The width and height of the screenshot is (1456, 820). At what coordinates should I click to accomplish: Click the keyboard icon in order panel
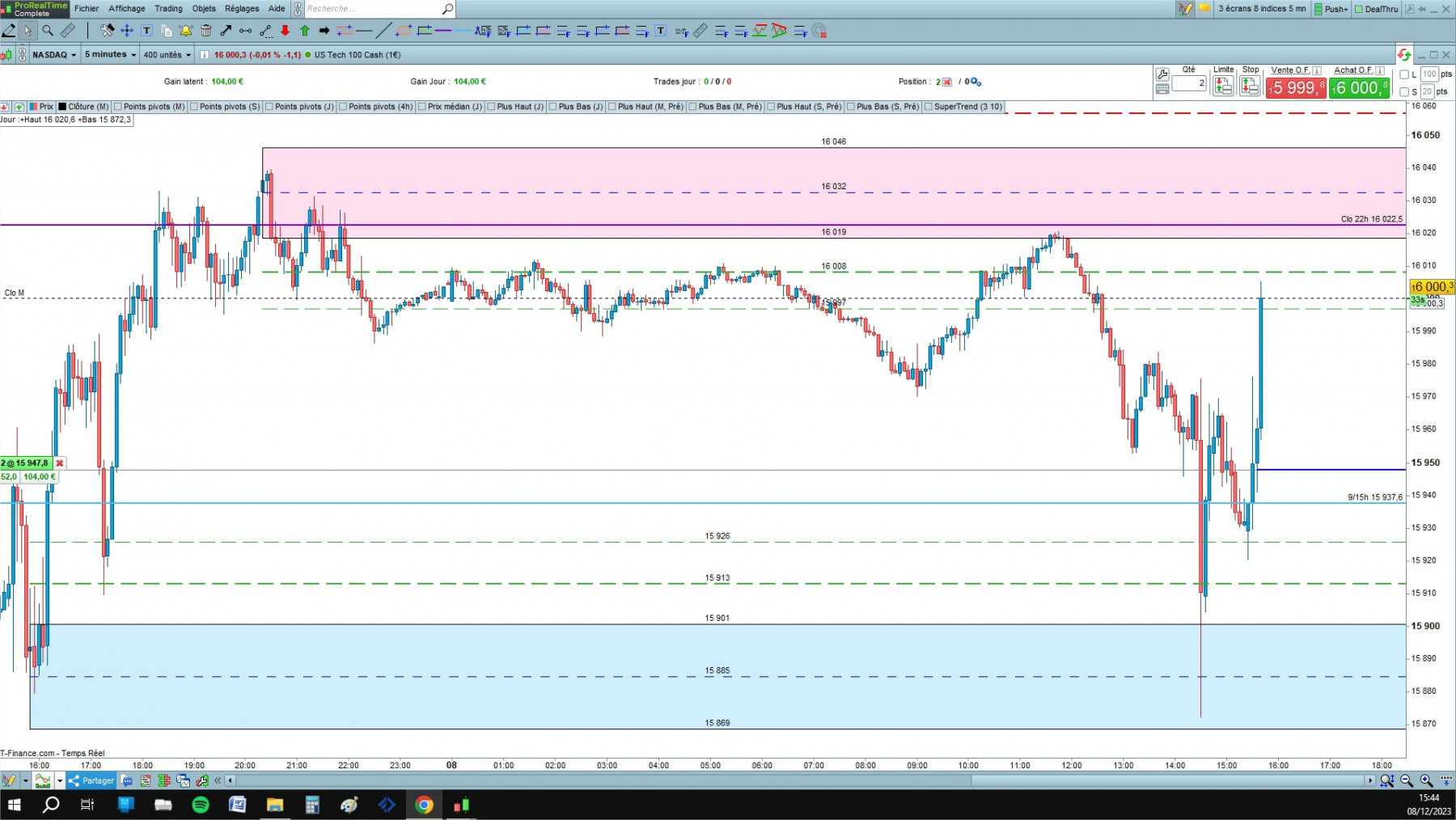point(1162,89)
